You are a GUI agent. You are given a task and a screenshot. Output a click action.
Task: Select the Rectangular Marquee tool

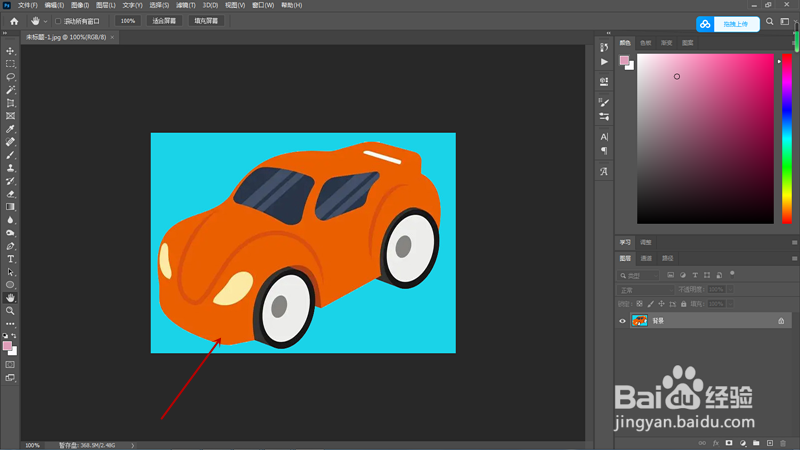coord(10,64)
